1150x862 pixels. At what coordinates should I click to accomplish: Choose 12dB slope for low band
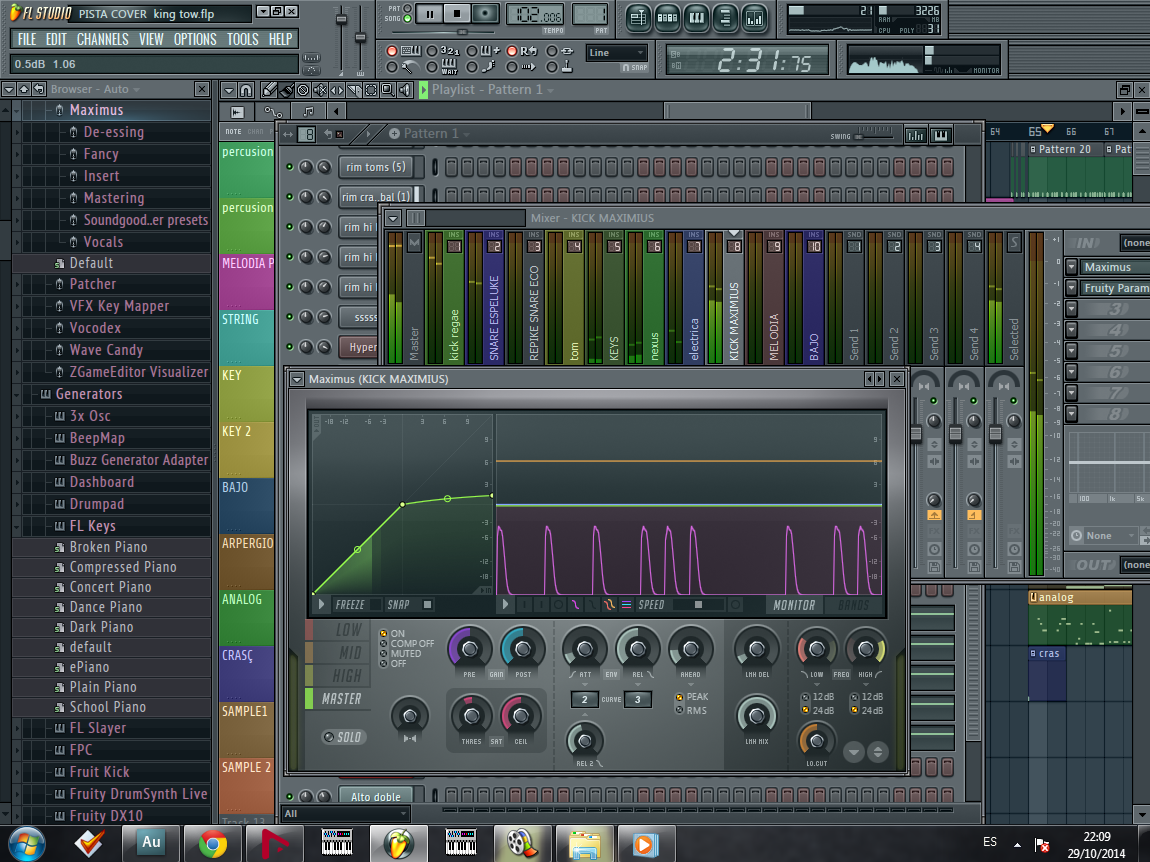coord(805,697)
